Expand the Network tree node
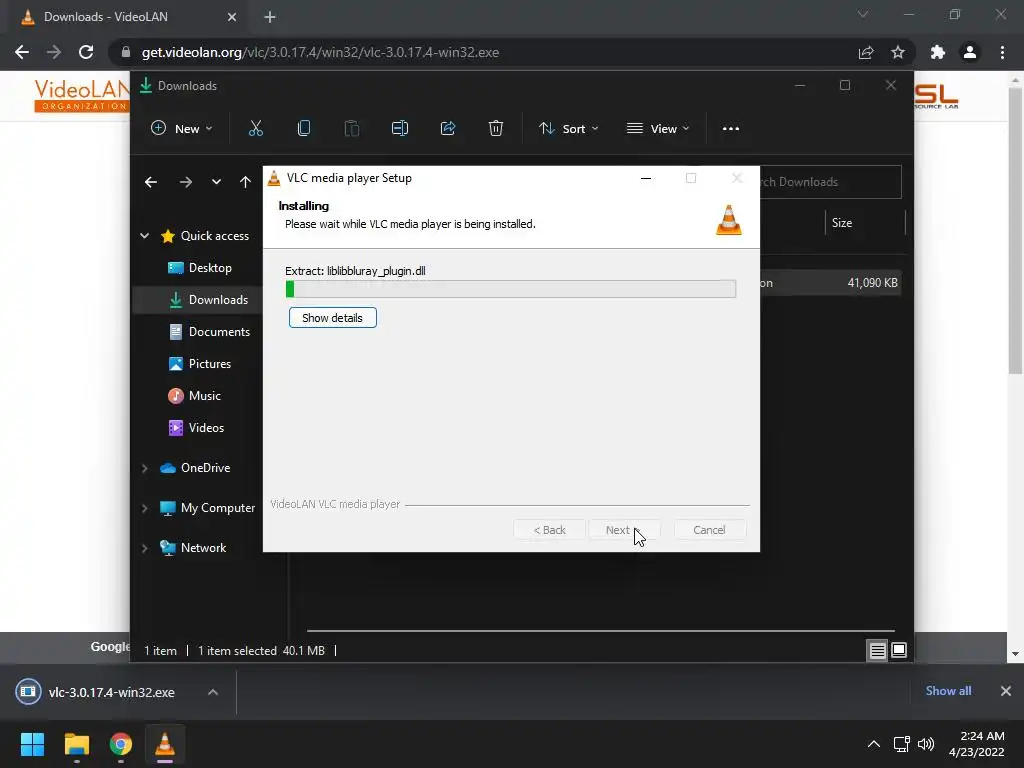Screen dimensions: 1024x768 pos(144,548)
